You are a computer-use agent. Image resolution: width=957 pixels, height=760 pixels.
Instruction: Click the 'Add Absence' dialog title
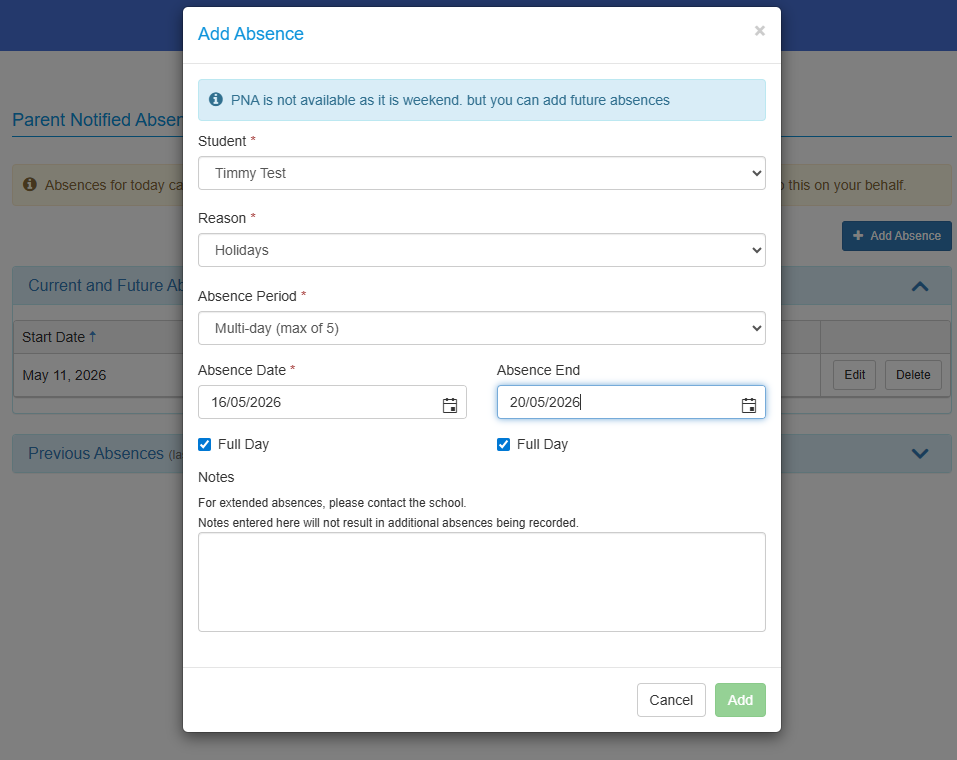tap(251, 34)
